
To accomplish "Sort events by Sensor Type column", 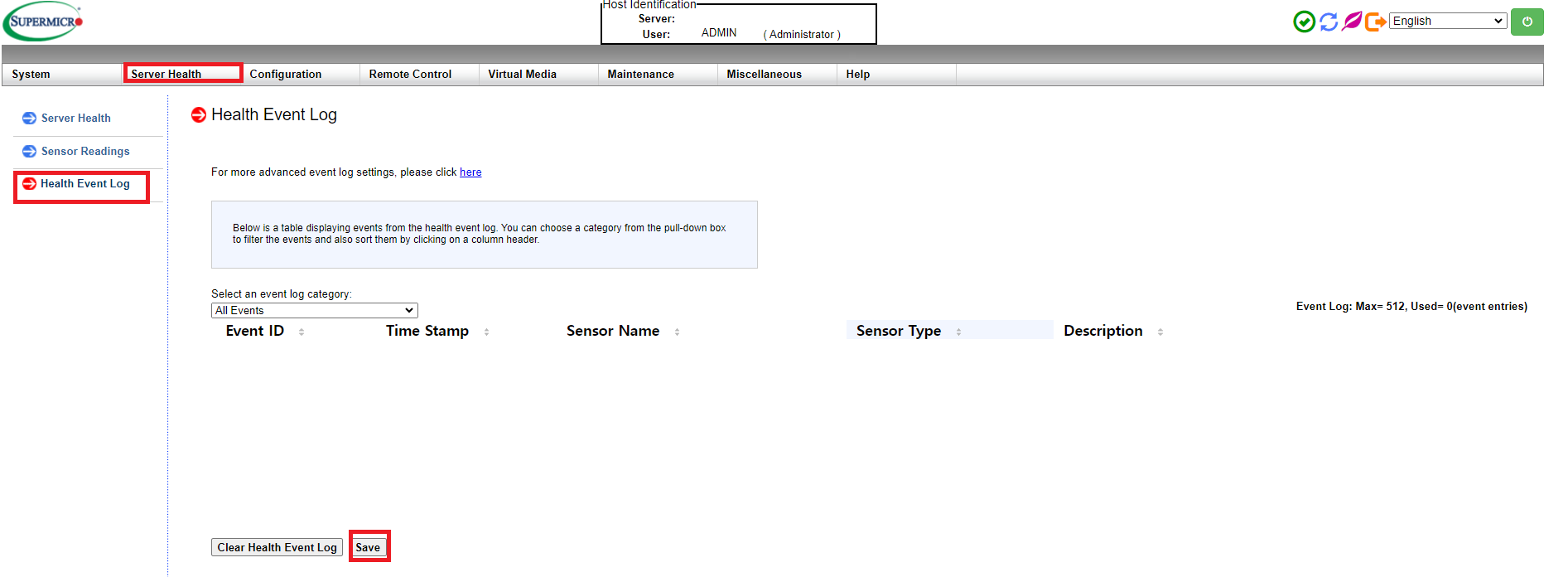I will [x=899, y=331].
